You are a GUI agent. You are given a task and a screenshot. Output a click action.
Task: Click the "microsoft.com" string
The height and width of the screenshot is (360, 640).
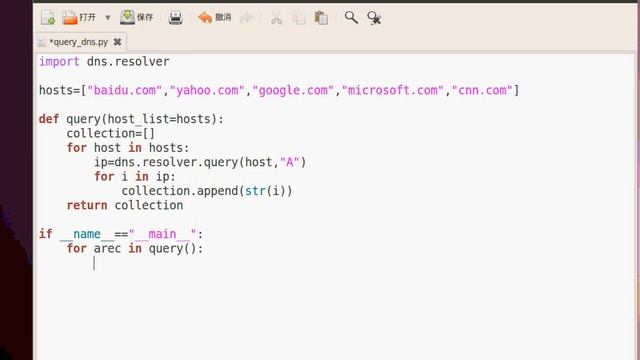[393, 90]
